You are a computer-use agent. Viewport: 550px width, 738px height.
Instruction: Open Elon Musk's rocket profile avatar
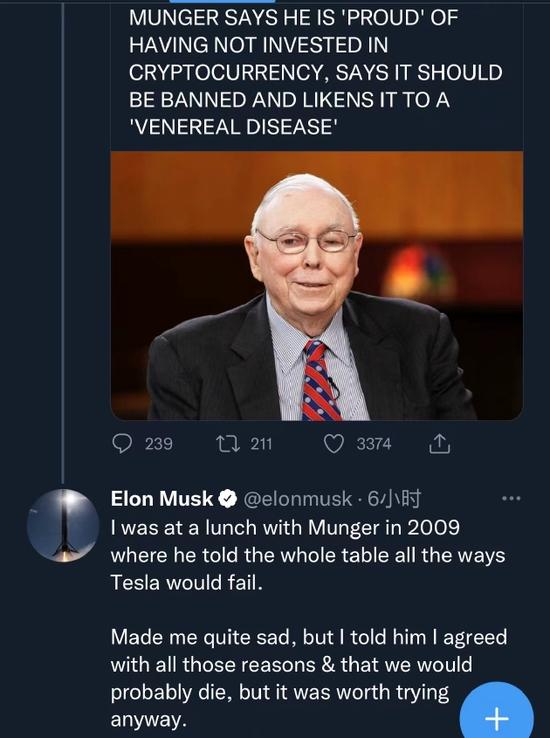point(63,525)
